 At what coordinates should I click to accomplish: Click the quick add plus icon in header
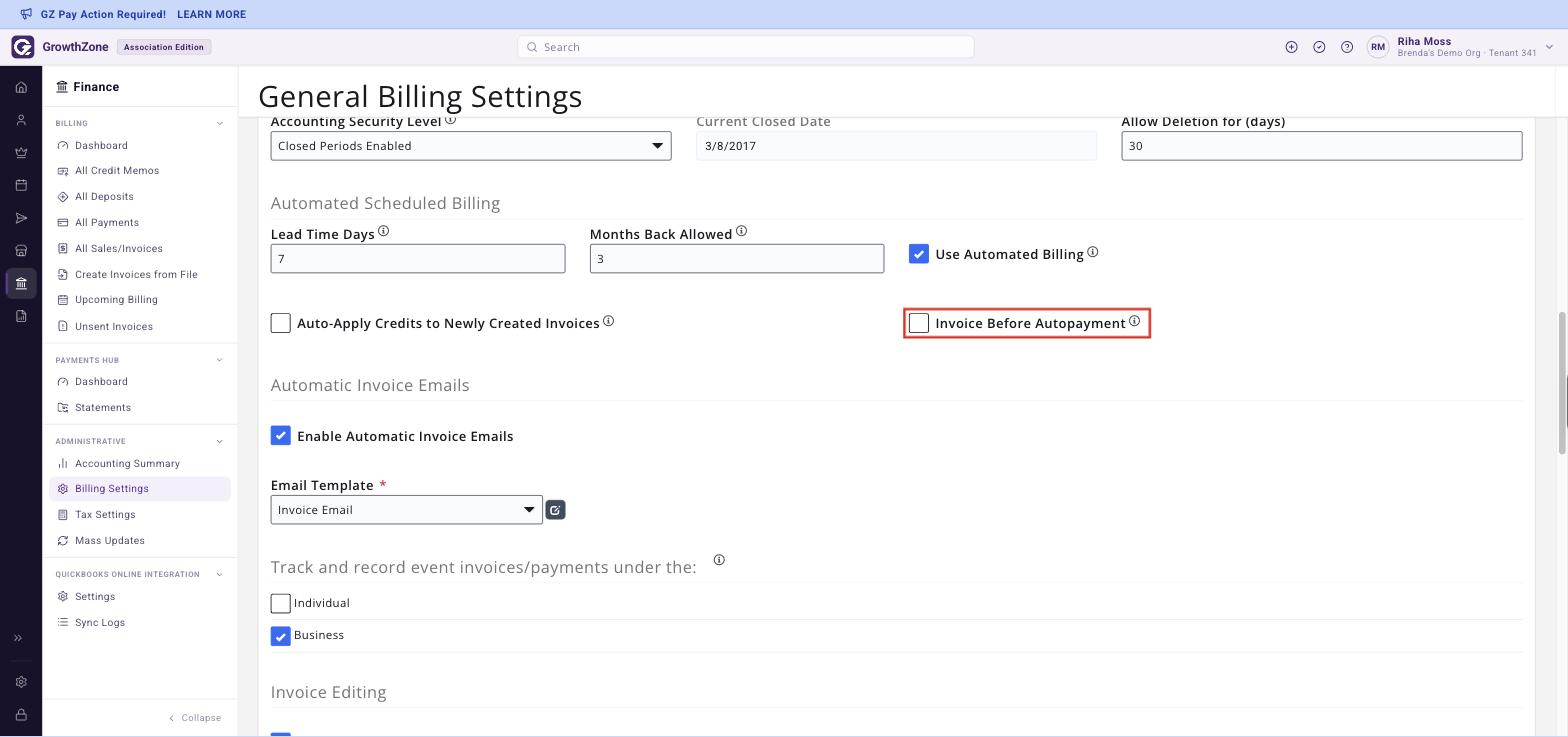(1291, 47)
